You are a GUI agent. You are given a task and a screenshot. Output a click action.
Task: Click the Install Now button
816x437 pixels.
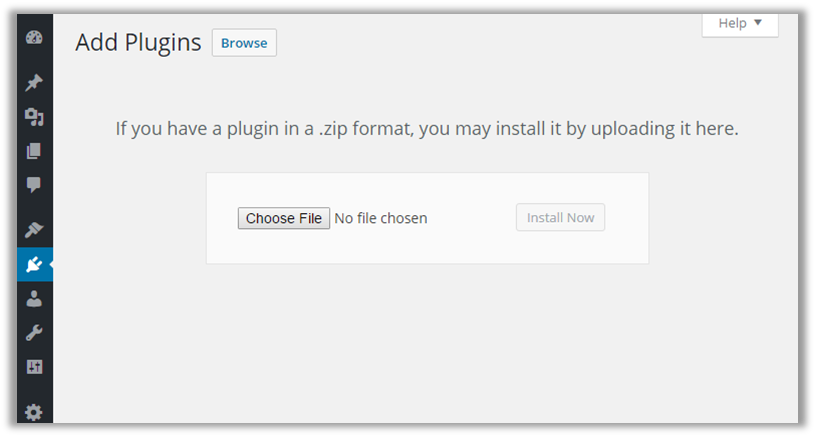(560, 218)
